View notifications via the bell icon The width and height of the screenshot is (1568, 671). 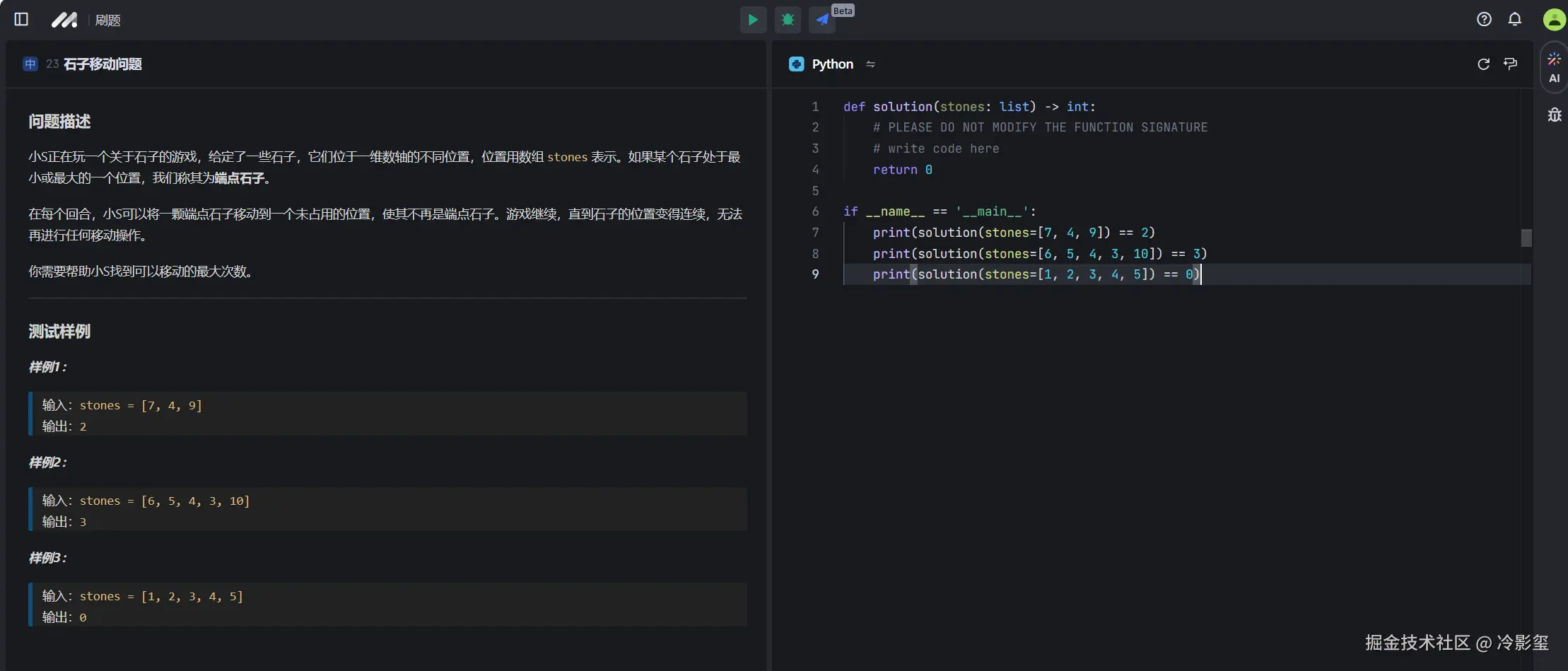1514,19
